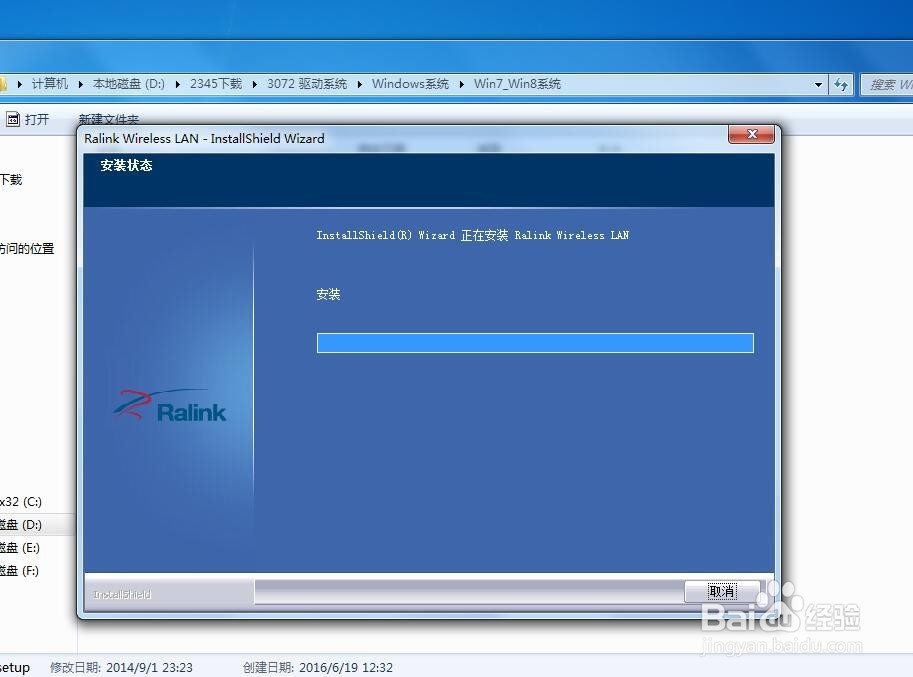Click the installation progress bar
The width and height of the screenshot is (913, 677).
click(x=535, y=343)
